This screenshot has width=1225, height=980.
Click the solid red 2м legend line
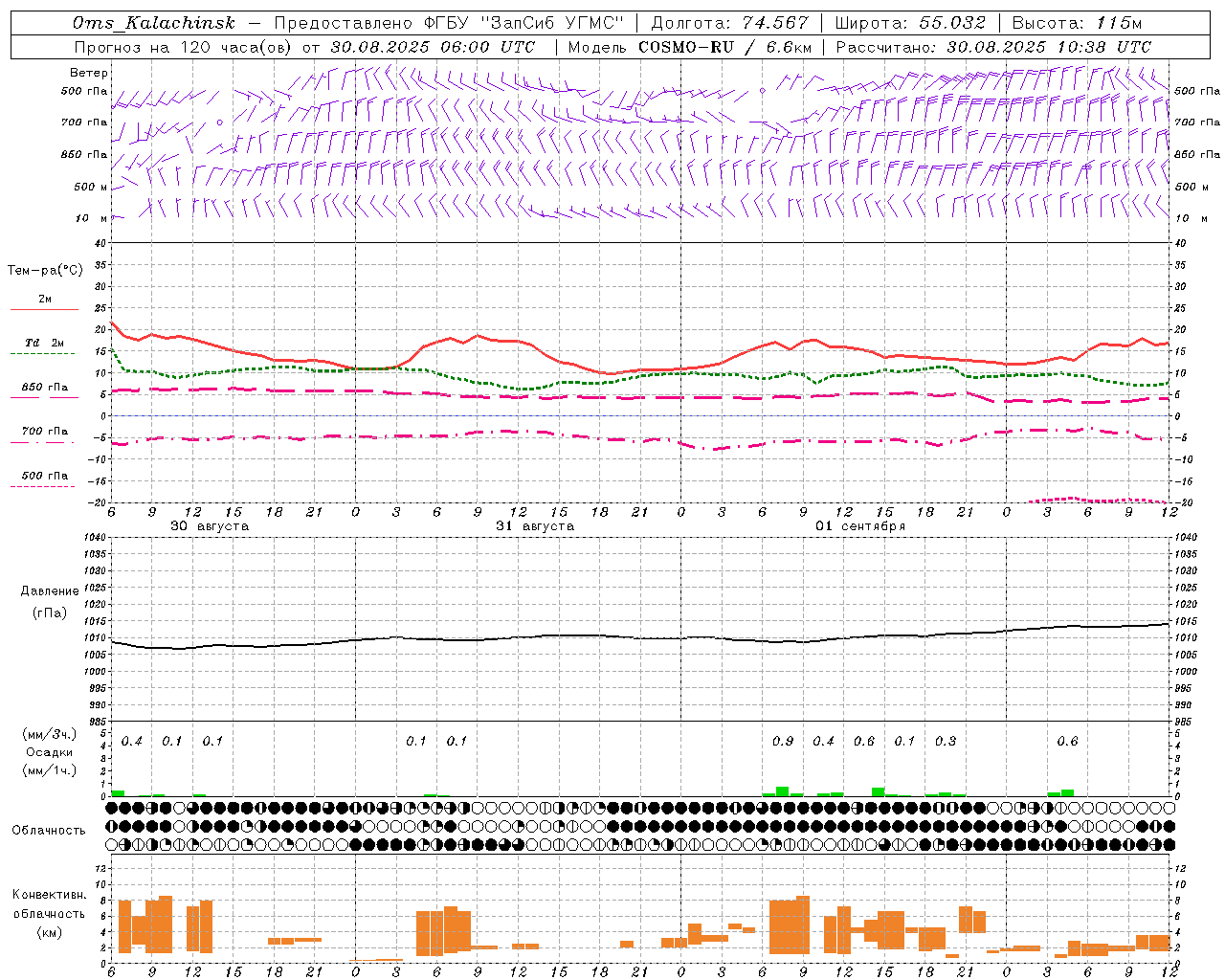click(x=44, y=310)
